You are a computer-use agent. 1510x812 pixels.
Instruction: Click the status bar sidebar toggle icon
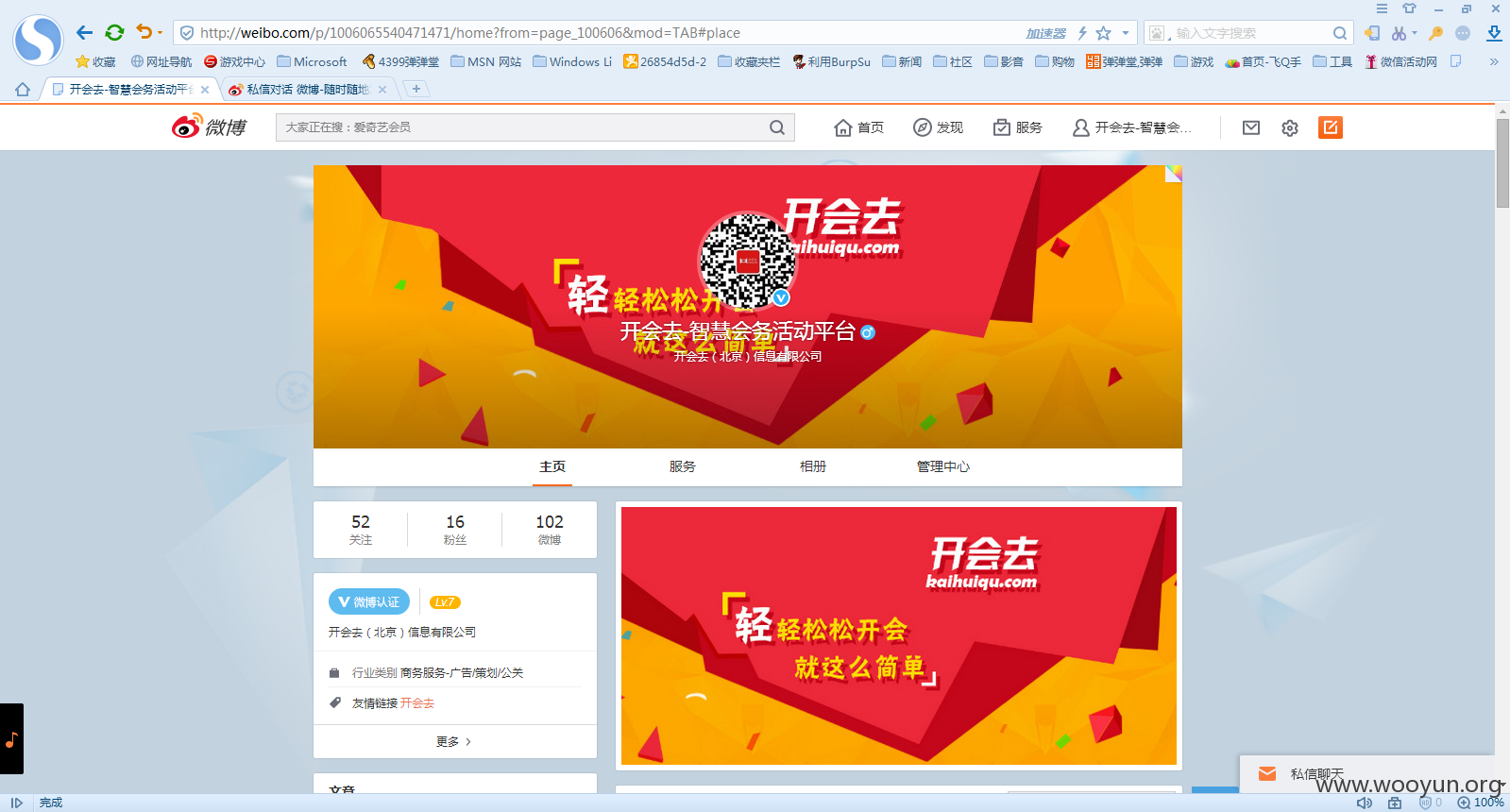16,803
